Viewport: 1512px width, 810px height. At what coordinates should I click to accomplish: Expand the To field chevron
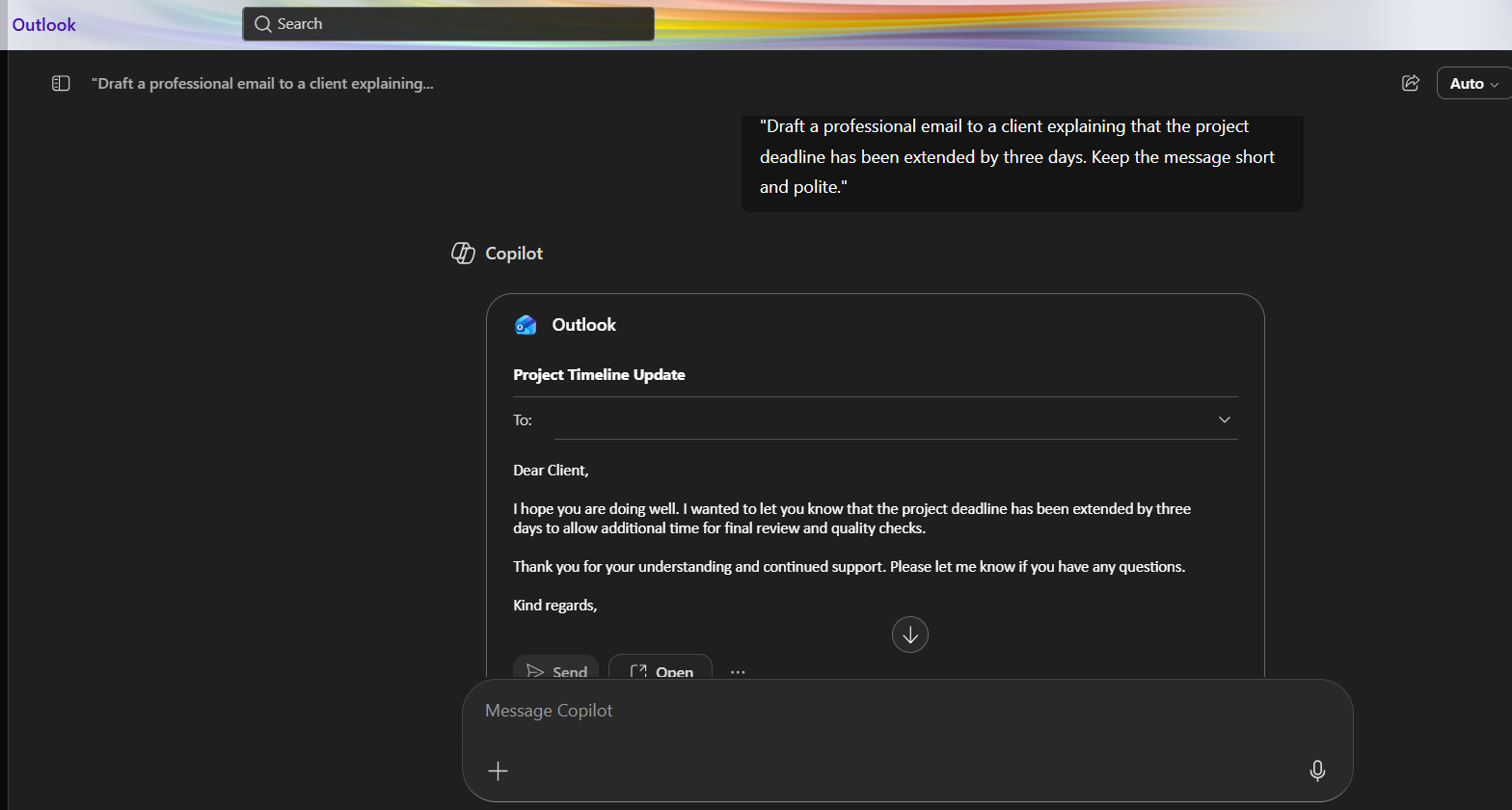(1225, 419)
